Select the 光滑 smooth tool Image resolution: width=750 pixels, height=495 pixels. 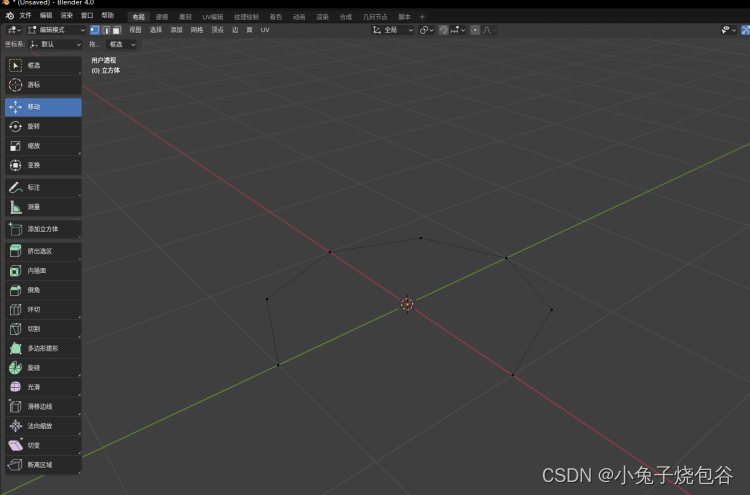point(43,387)
